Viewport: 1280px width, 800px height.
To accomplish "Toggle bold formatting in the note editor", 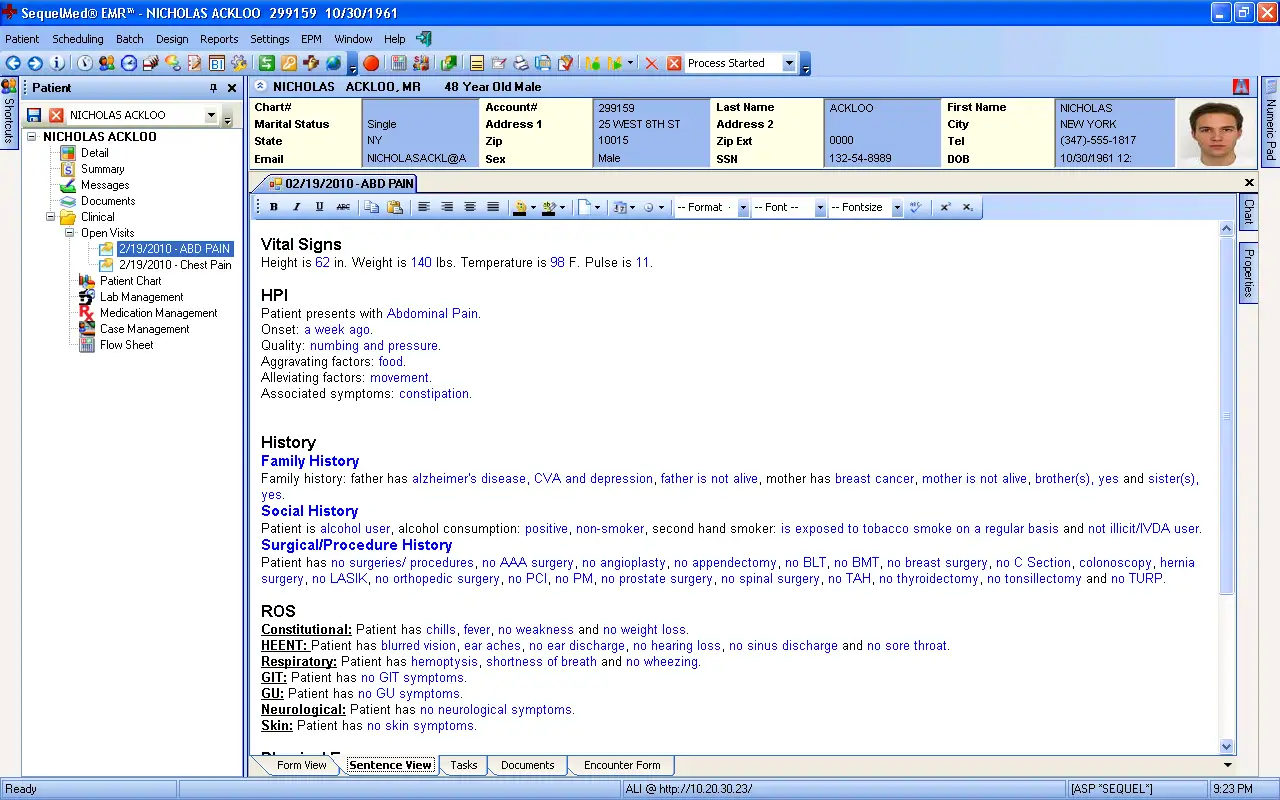I will 273,207.
